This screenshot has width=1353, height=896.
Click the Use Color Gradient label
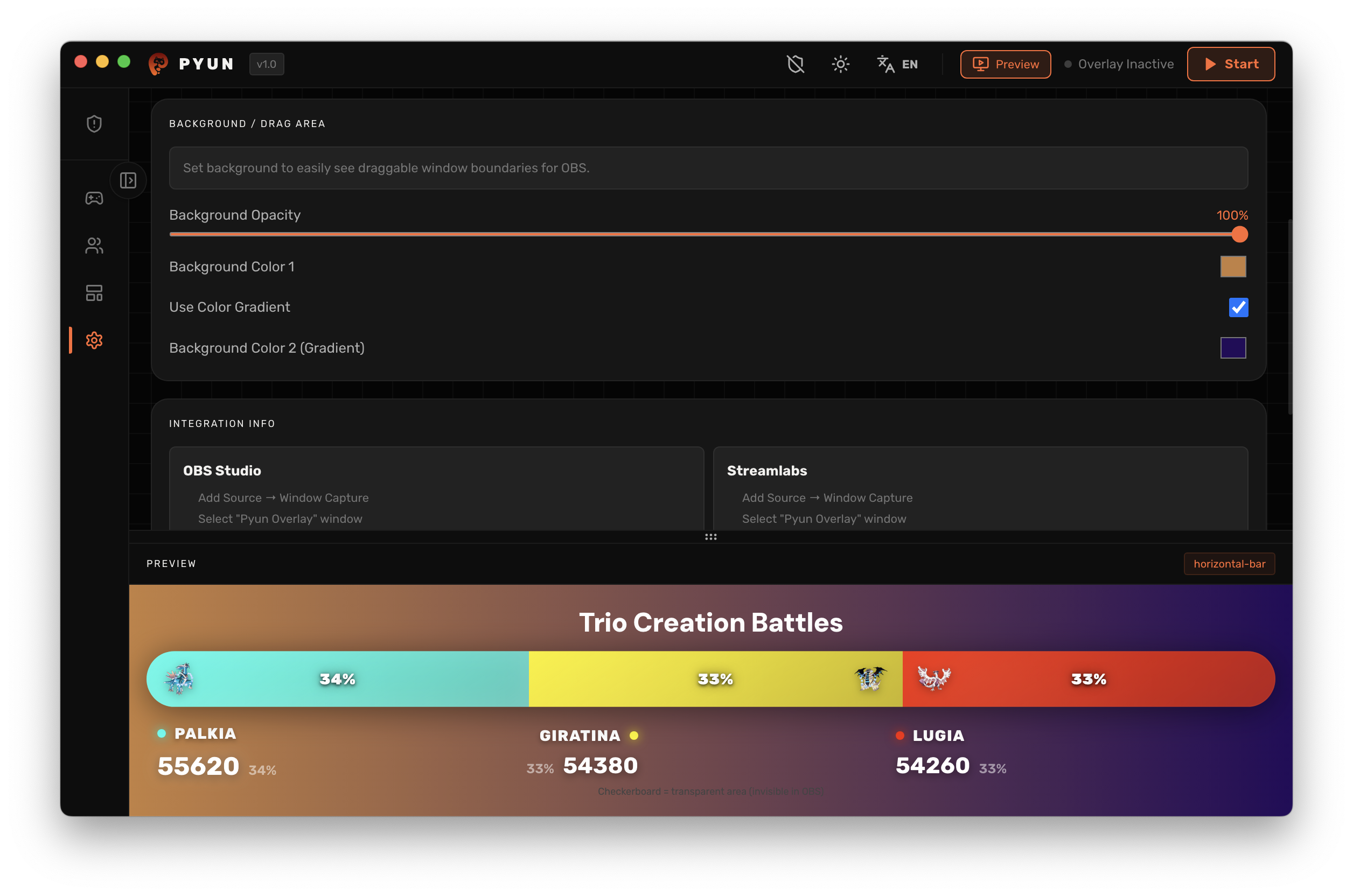[x=230, y=307]
